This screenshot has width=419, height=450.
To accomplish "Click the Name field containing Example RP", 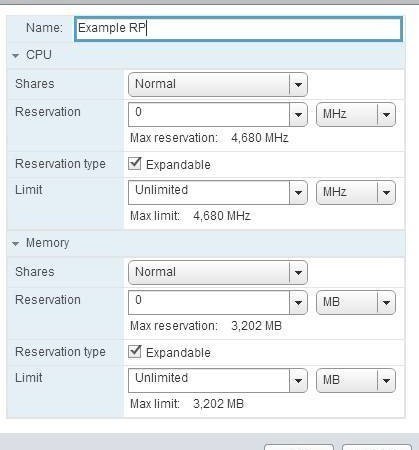I will pos(238,29).
